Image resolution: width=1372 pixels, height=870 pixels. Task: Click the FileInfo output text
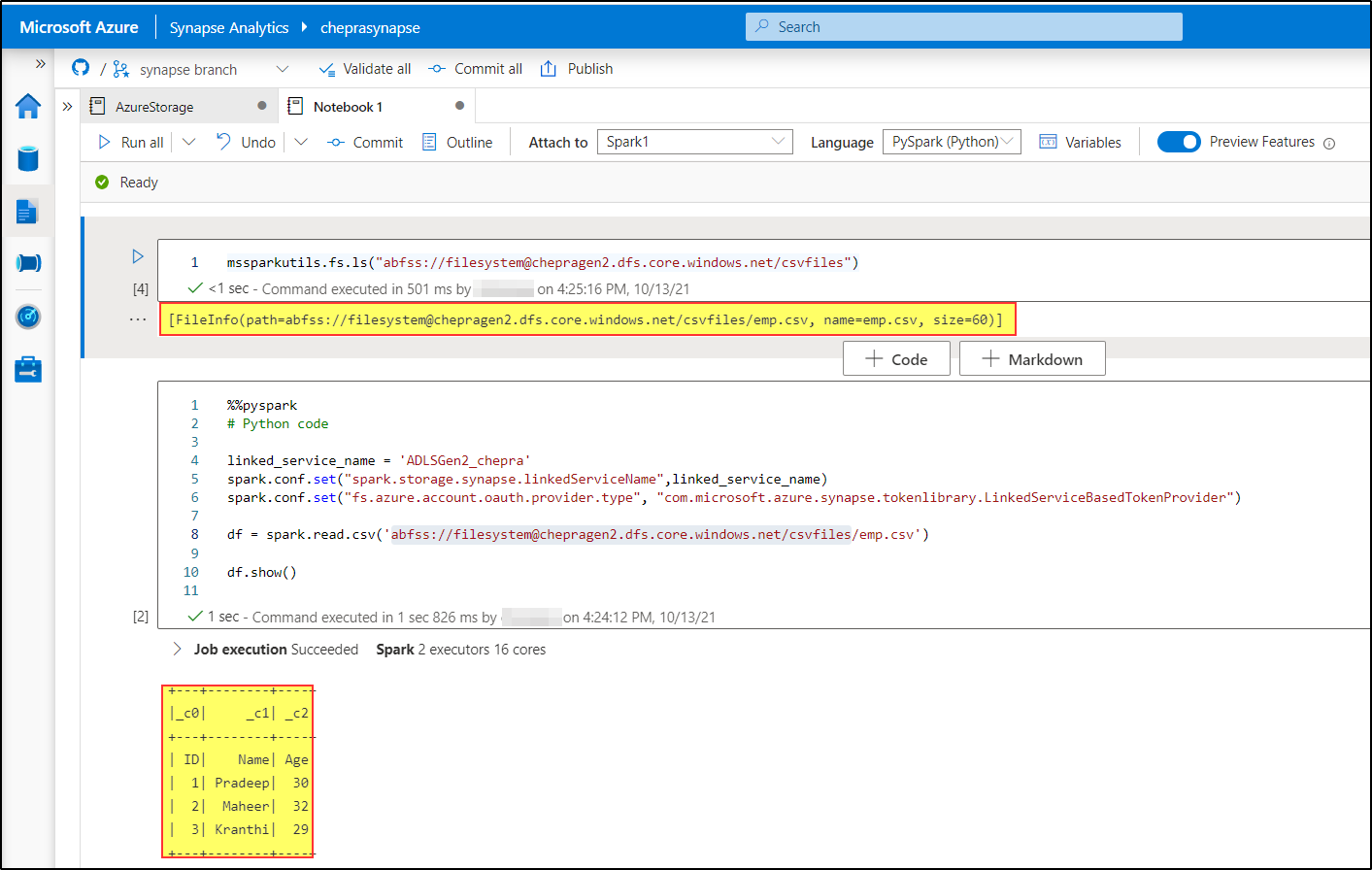click(586, 319)
